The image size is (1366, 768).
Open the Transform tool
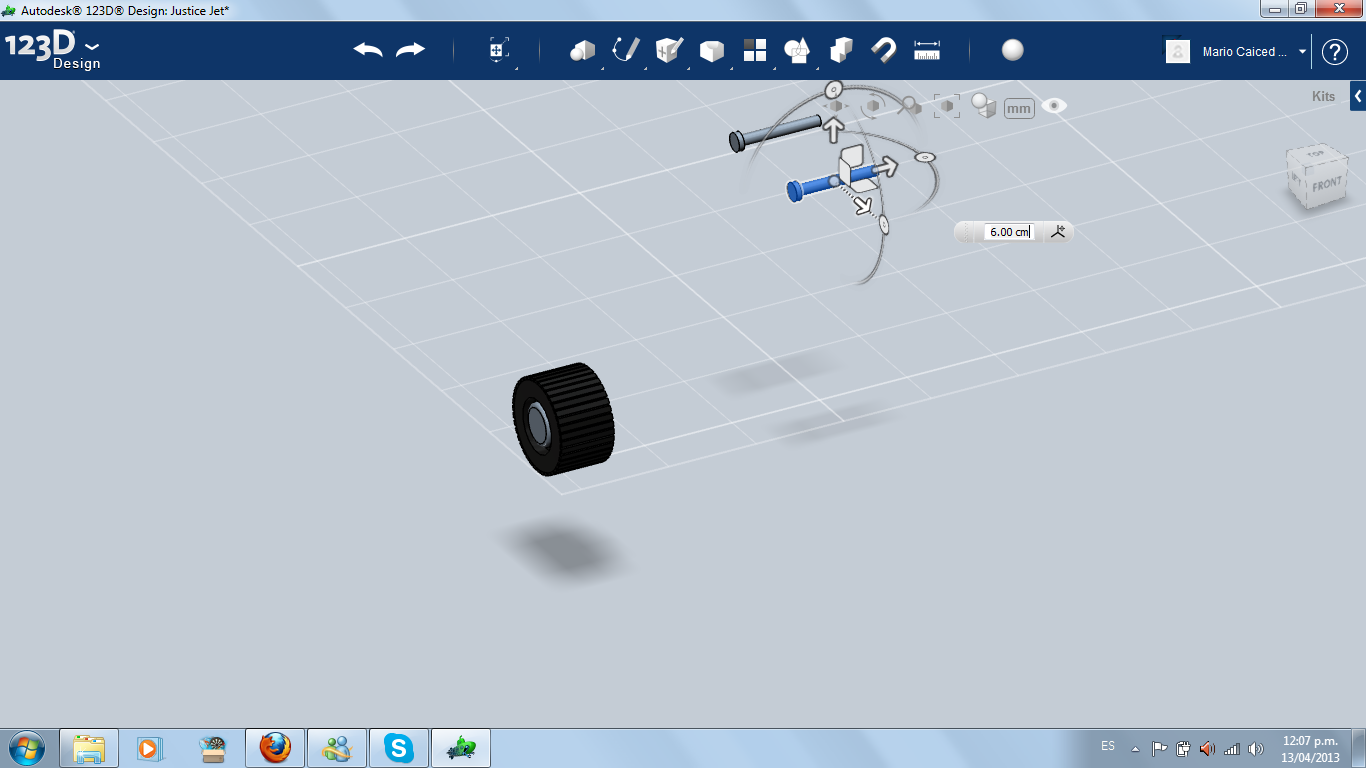[499, 50]
